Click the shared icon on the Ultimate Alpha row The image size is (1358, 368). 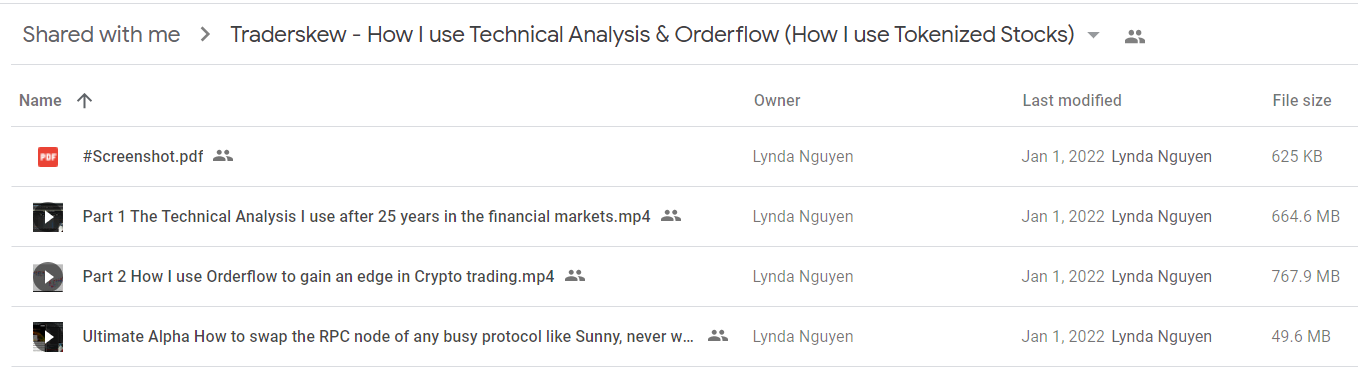[x=718, y=336]
